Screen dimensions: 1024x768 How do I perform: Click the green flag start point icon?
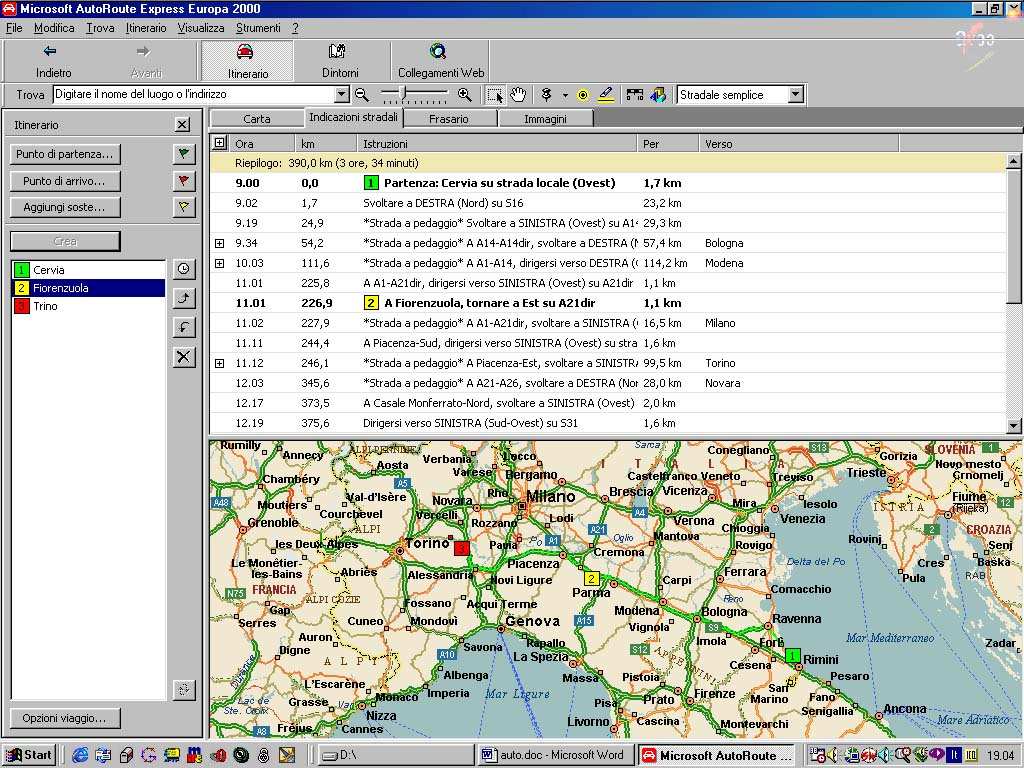(x=184, y=154)
